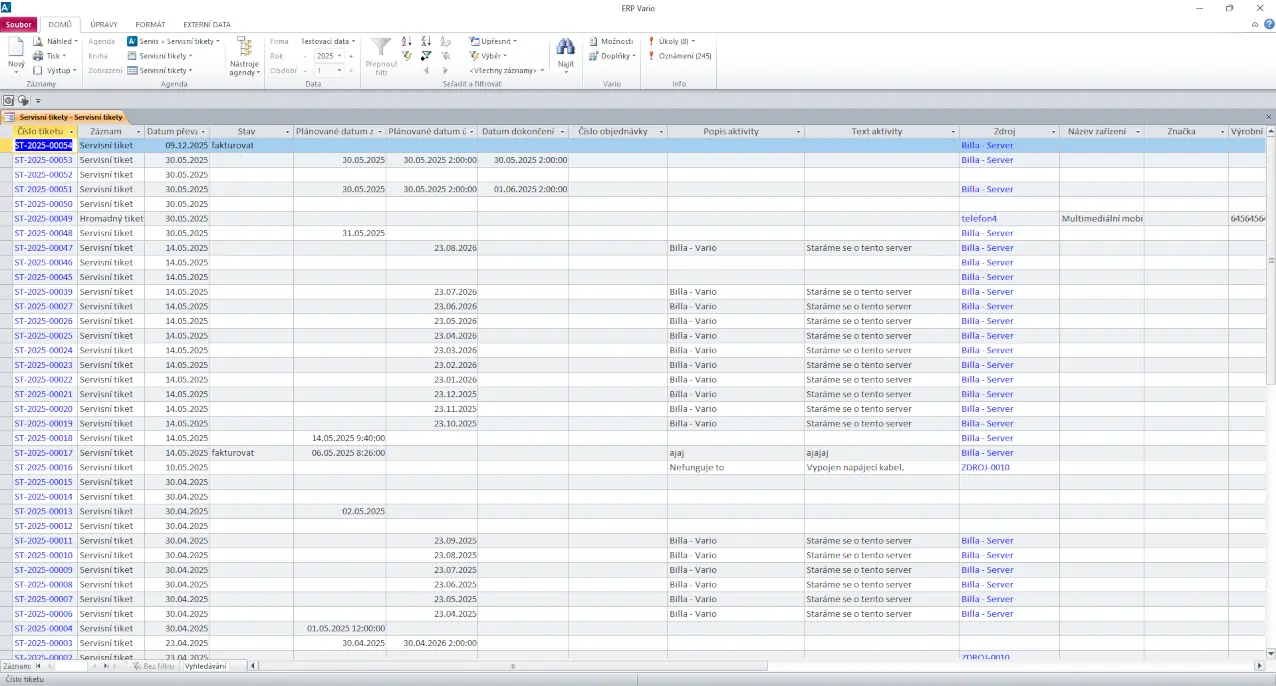Screen dimensions: 1276x686
Task: Sort records descending Z to A
Action: (426, 41)
